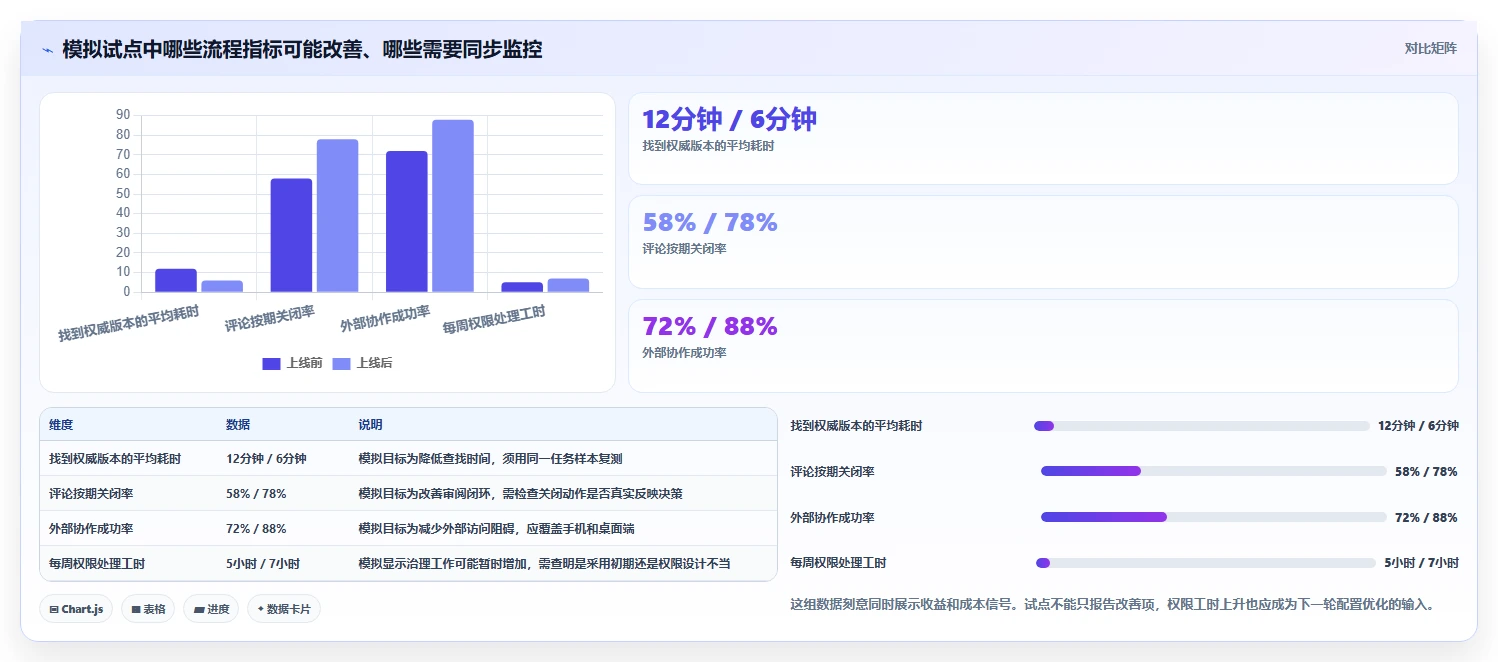Click table value 5小时 / 7小时
The height and width of the screenshot is (662, 1498).
(x=263, y=564)
